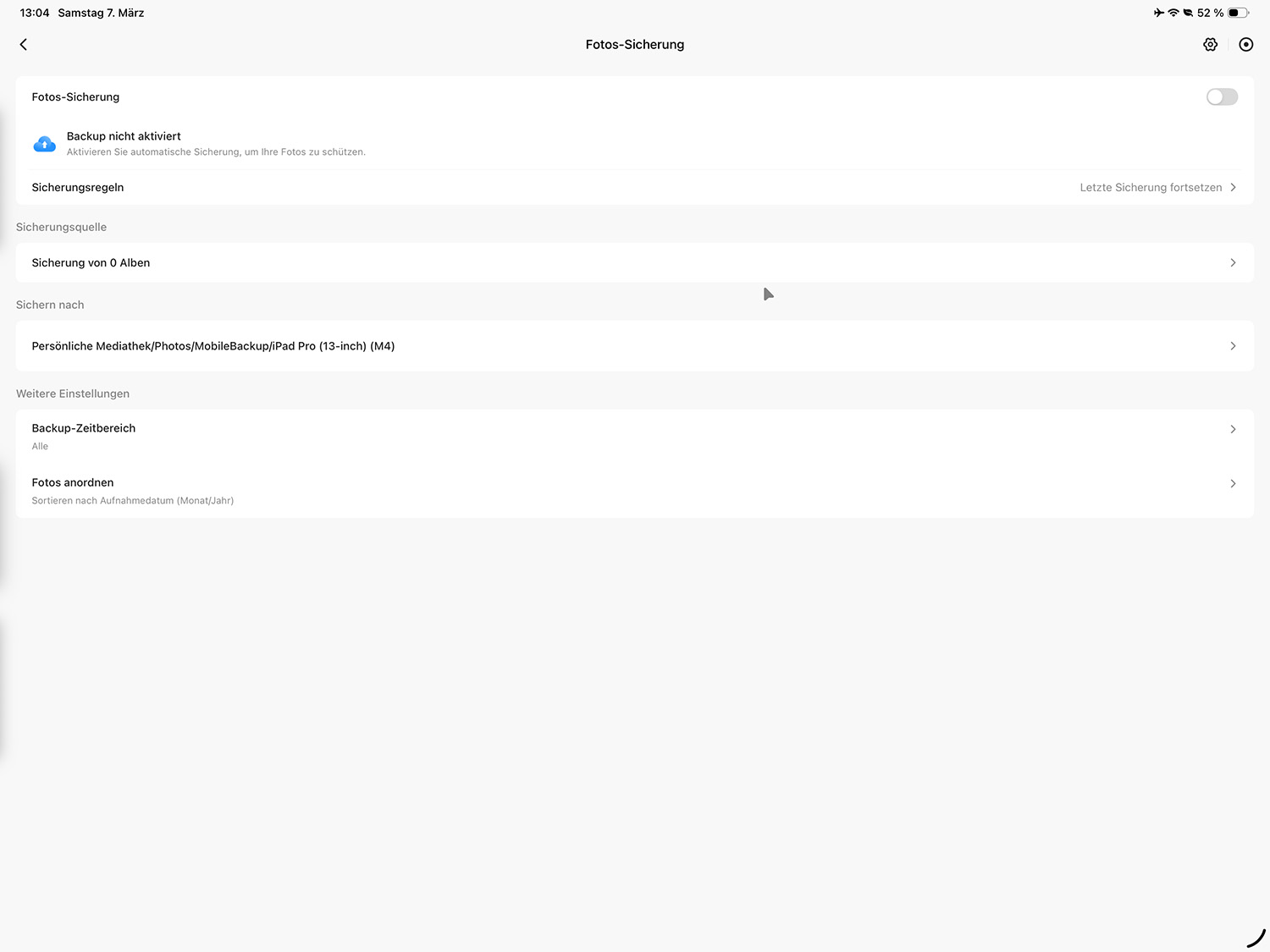Go back using the top-left arrow
1270x952 pixels.
point(24,45)
